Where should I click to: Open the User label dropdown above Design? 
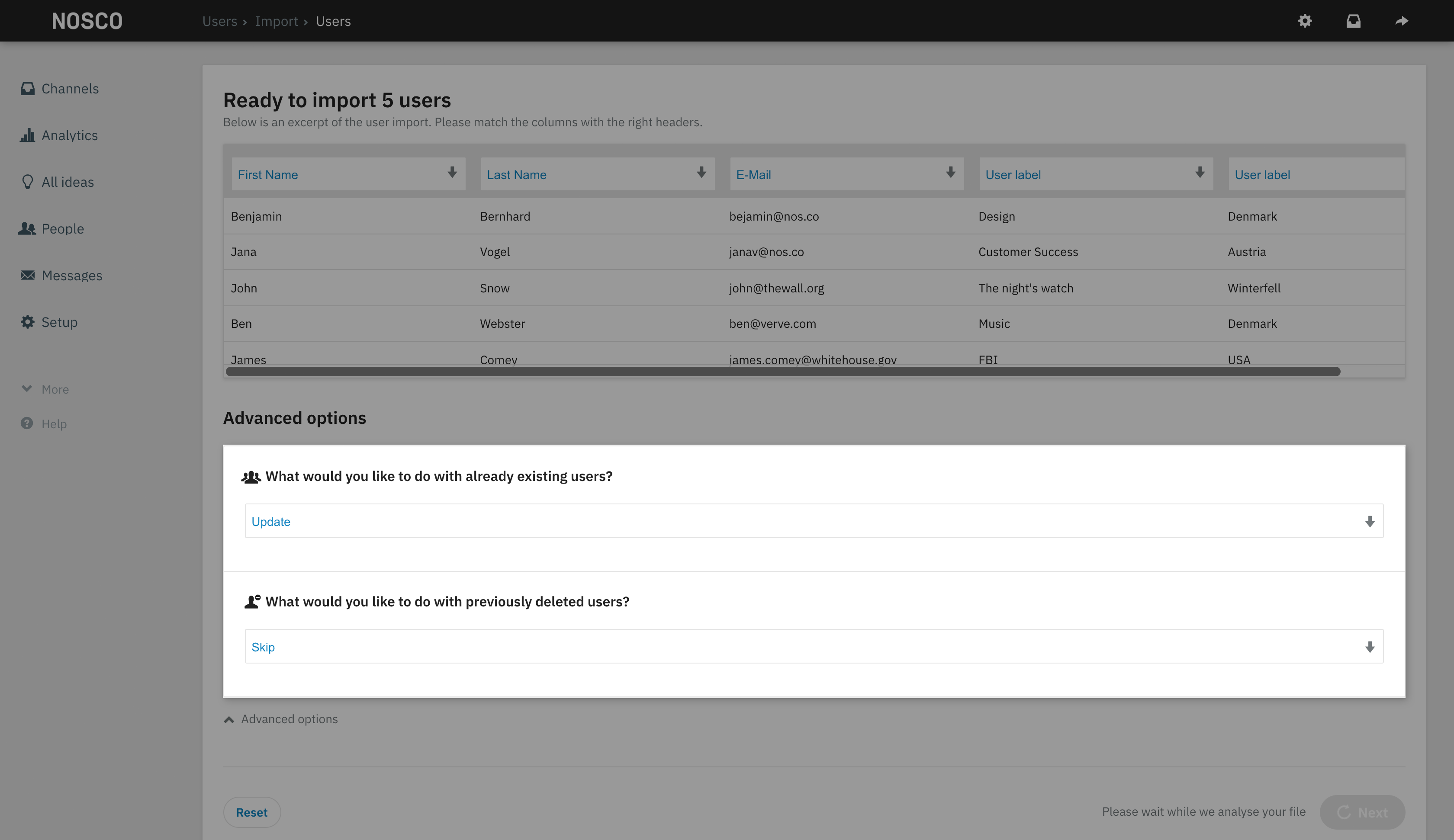1096,174
